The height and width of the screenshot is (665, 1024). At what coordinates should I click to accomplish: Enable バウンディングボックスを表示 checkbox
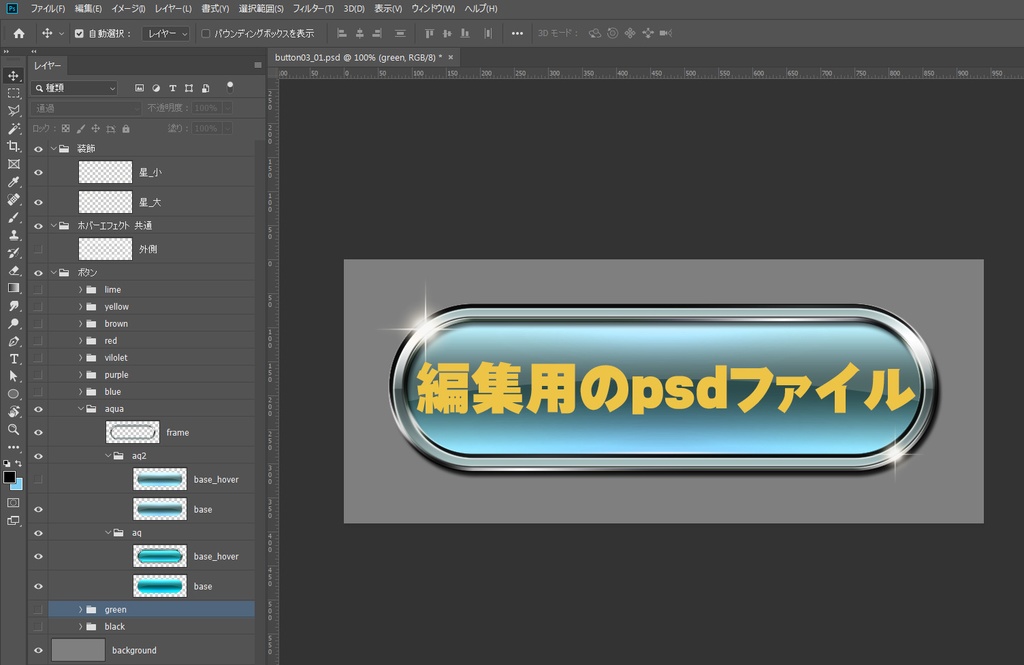tap(206, 33)
